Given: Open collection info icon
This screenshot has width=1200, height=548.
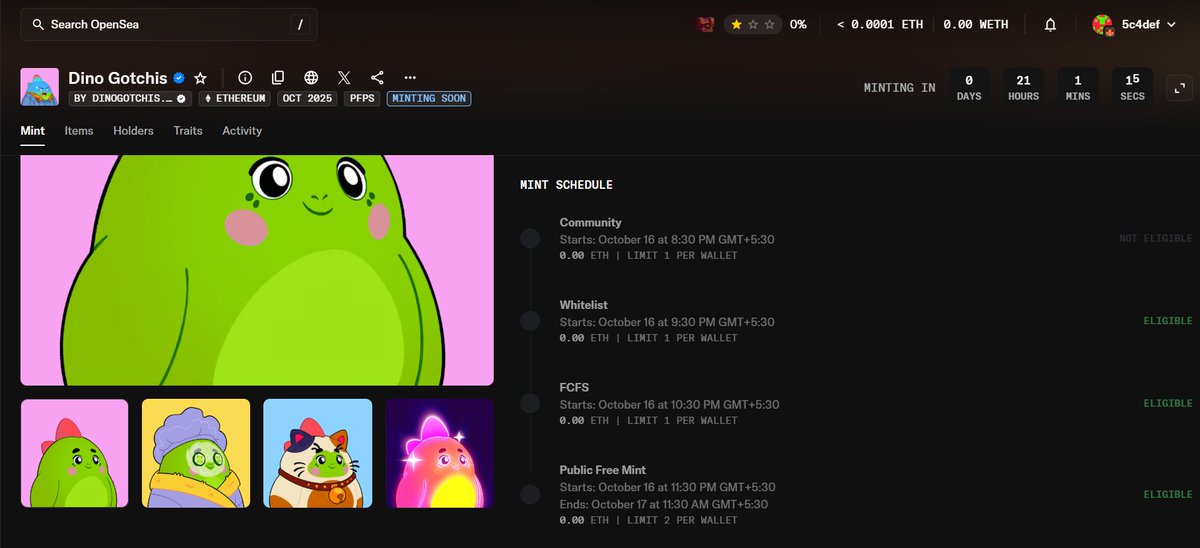Looking at the screenshot, I should (245, 77).
